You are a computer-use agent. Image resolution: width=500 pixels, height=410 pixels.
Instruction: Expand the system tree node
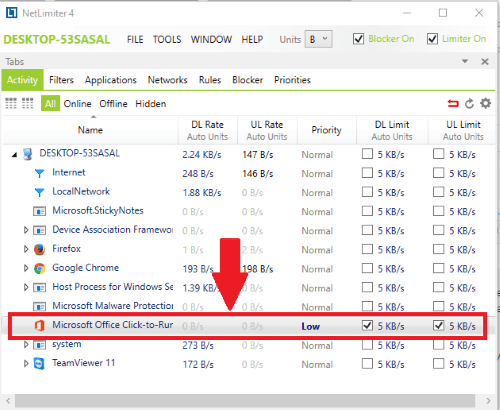click(26, 345)
